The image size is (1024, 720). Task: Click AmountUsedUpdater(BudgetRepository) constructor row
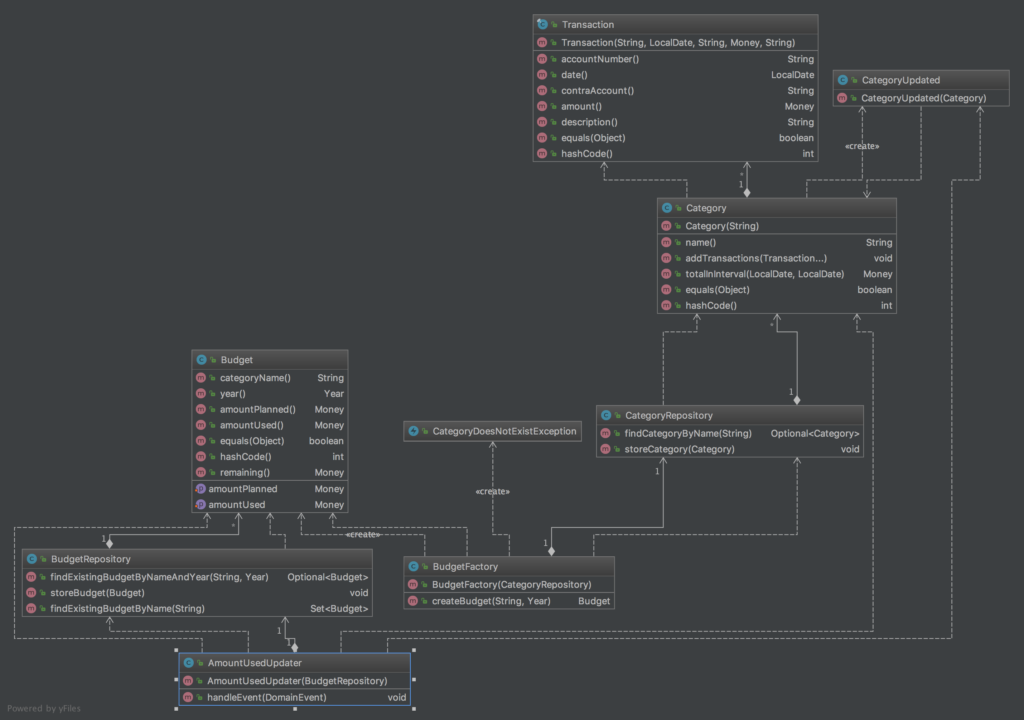point(295,681)
